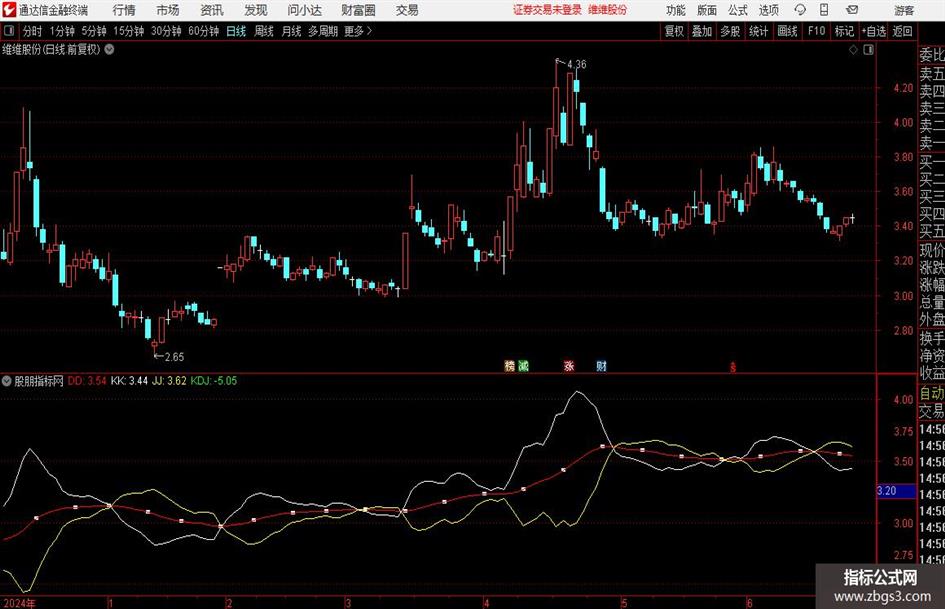This screenshot has height=609, width=945.
Task: Open the 行情 menu
Action: (x=124, y=10)
